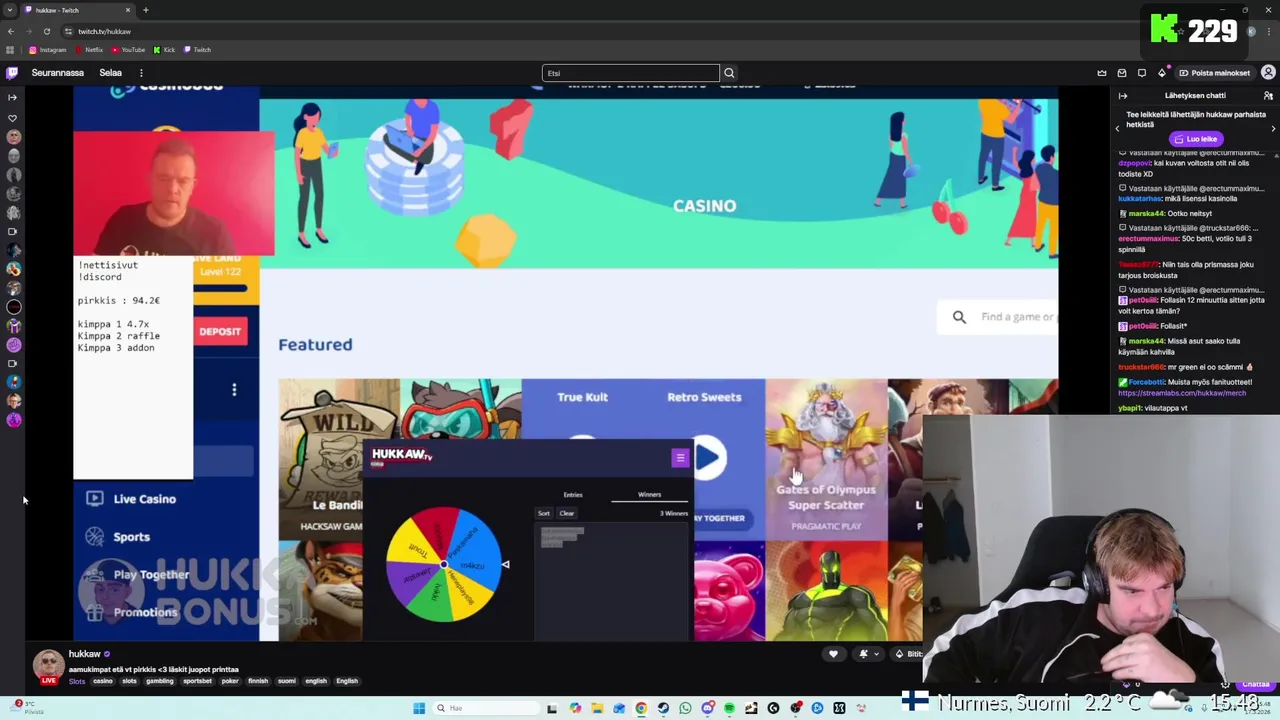Screen dimensions: 1280x720
Task: Open the chat community users icon
Action: [x=1268, y=96]
